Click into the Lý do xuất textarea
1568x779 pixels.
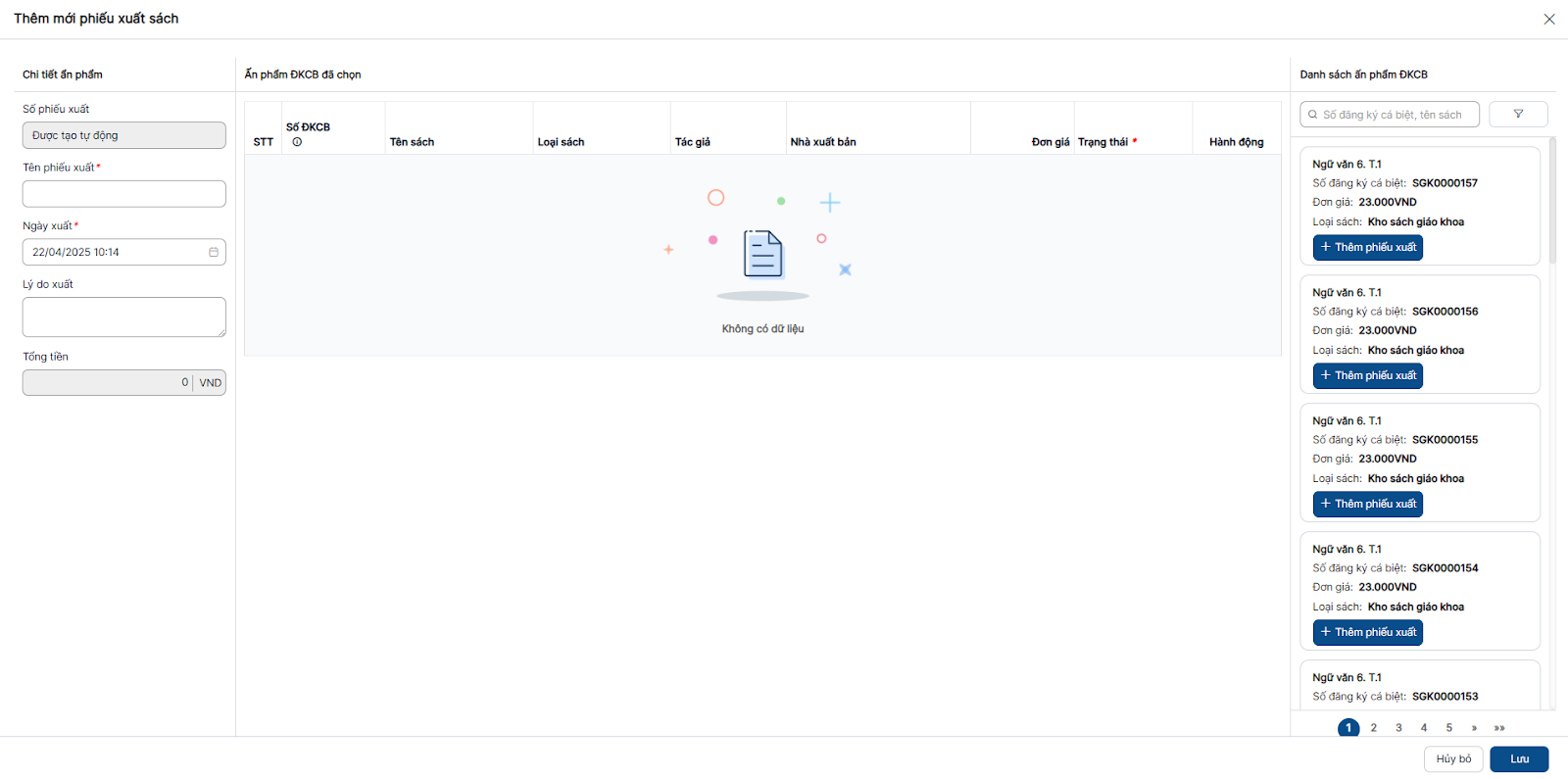click(123, 316)
